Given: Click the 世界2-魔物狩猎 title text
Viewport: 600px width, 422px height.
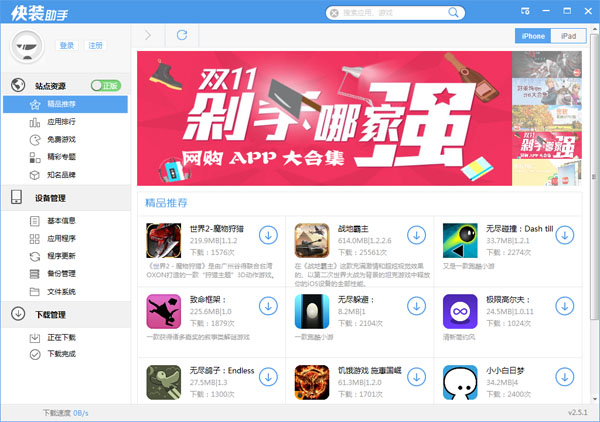Looking at the screenshot, I should click(x=217, y=229).
